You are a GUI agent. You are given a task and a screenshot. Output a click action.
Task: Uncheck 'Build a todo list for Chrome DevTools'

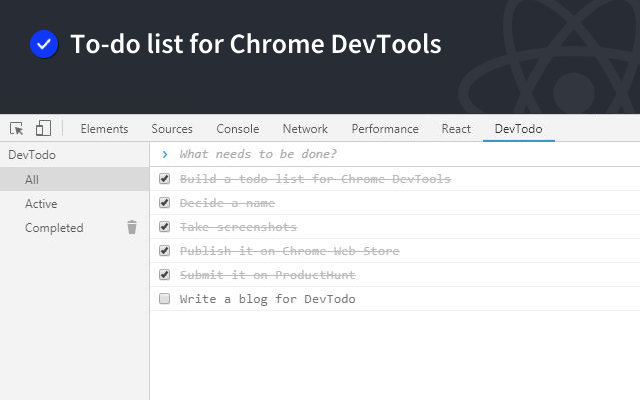point(165,179)
